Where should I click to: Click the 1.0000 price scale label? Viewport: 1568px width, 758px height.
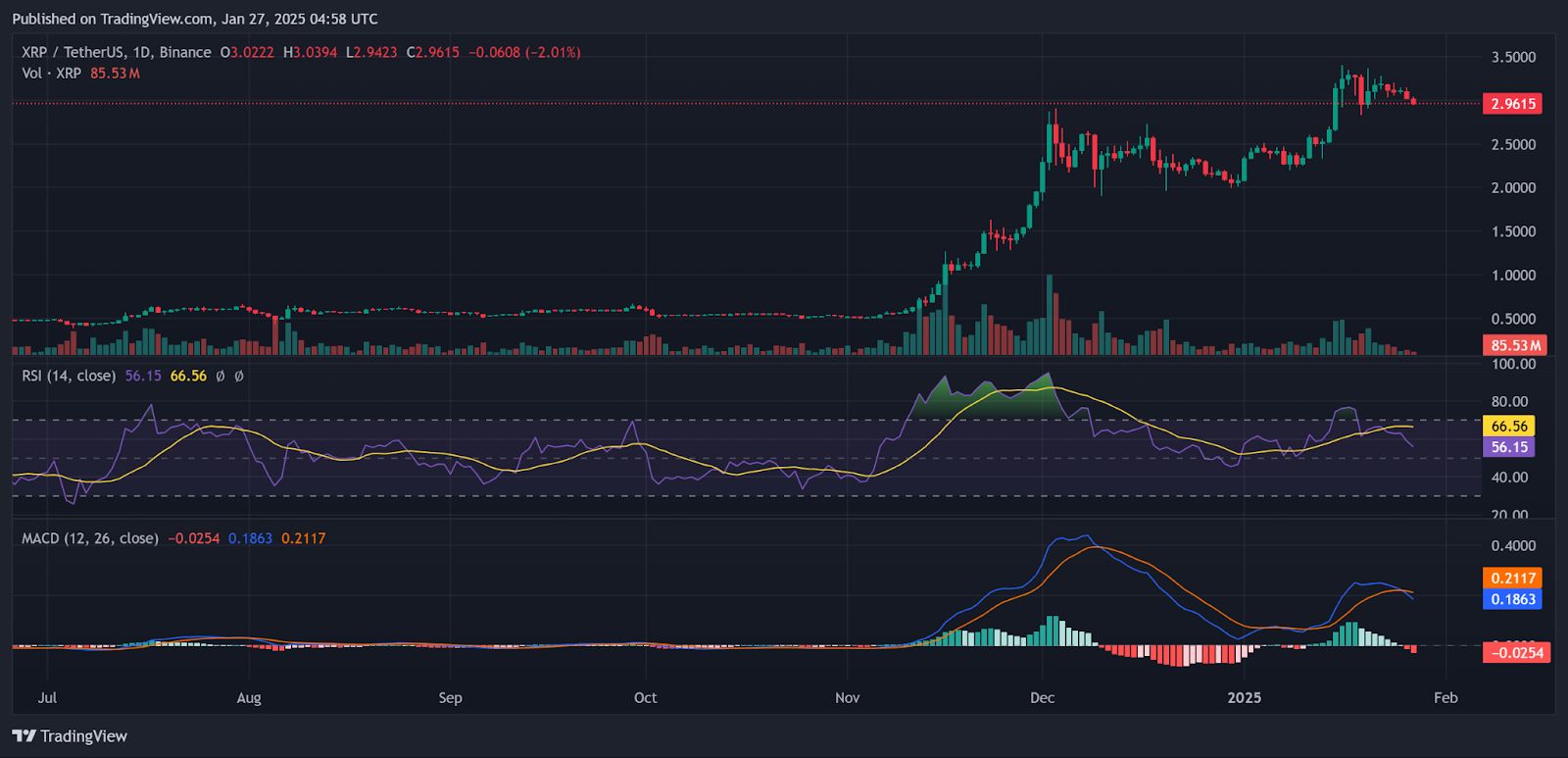(x=1513, y=275)
